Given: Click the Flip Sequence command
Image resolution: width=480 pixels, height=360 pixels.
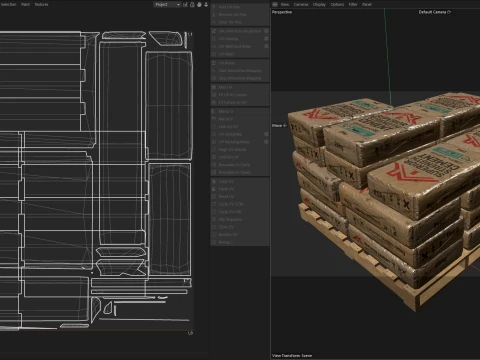Looking at the screenshot, I should coord(240,219).
